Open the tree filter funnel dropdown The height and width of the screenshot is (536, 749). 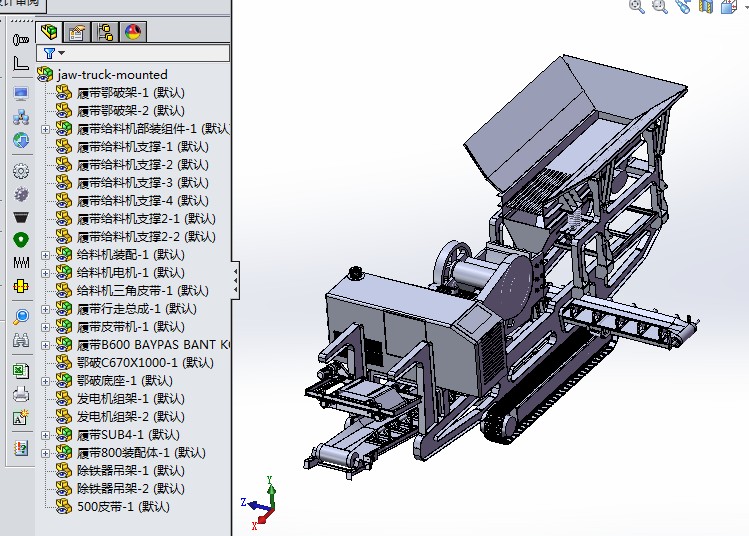click(54, 53)
